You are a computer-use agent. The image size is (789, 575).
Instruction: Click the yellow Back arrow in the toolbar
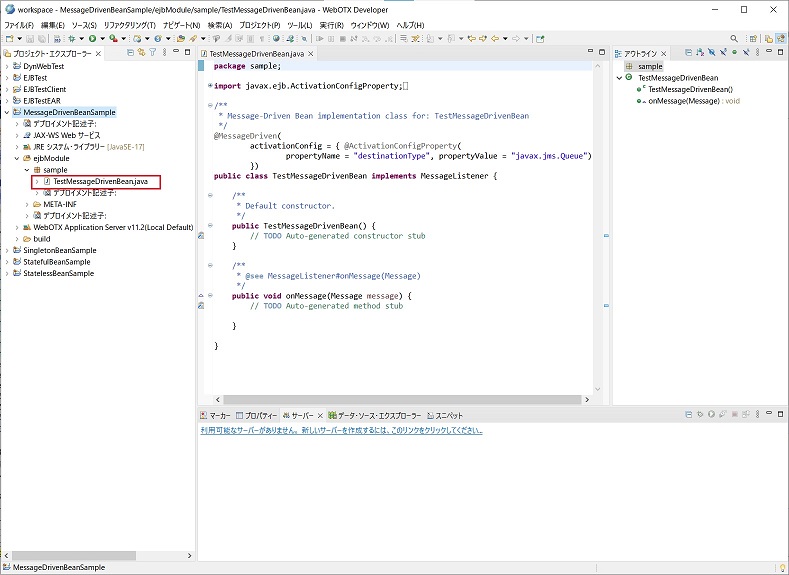click(493, 38)
